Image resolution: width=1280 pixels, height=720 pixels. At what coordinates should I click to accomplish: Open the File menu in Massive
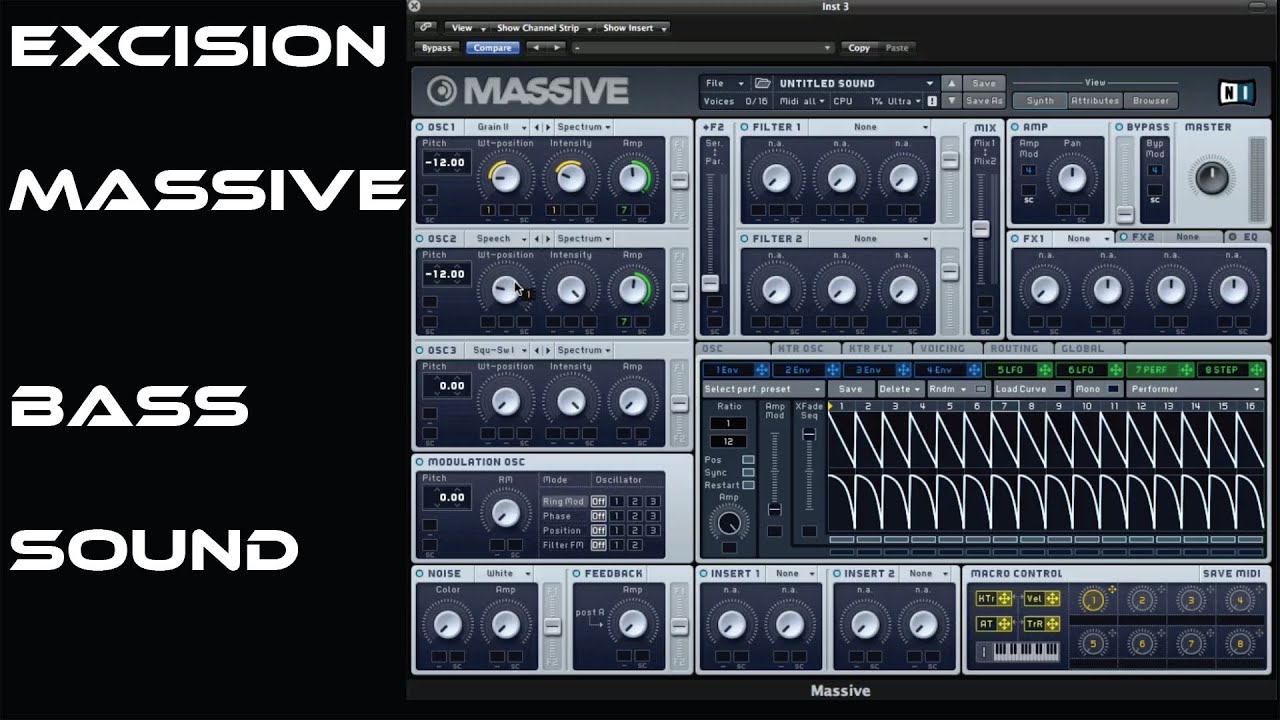[x=725, y=84]
